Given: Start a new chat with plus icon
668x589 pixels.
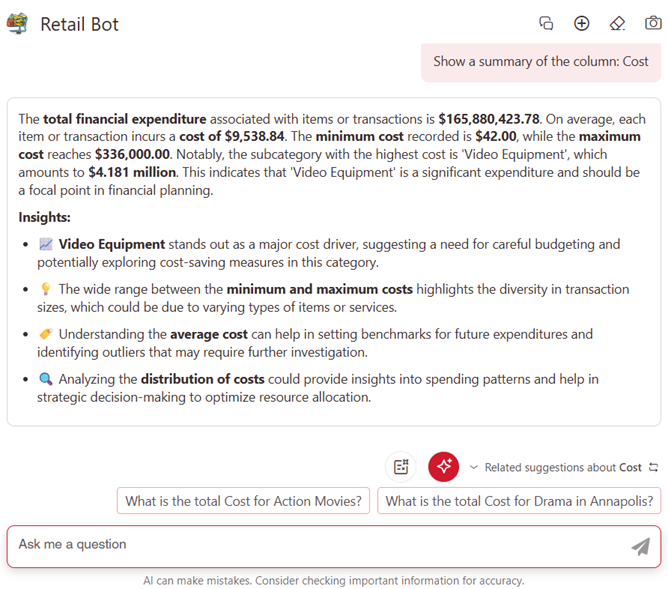Looking at the screenshot, I should click(x=581, y=23).
